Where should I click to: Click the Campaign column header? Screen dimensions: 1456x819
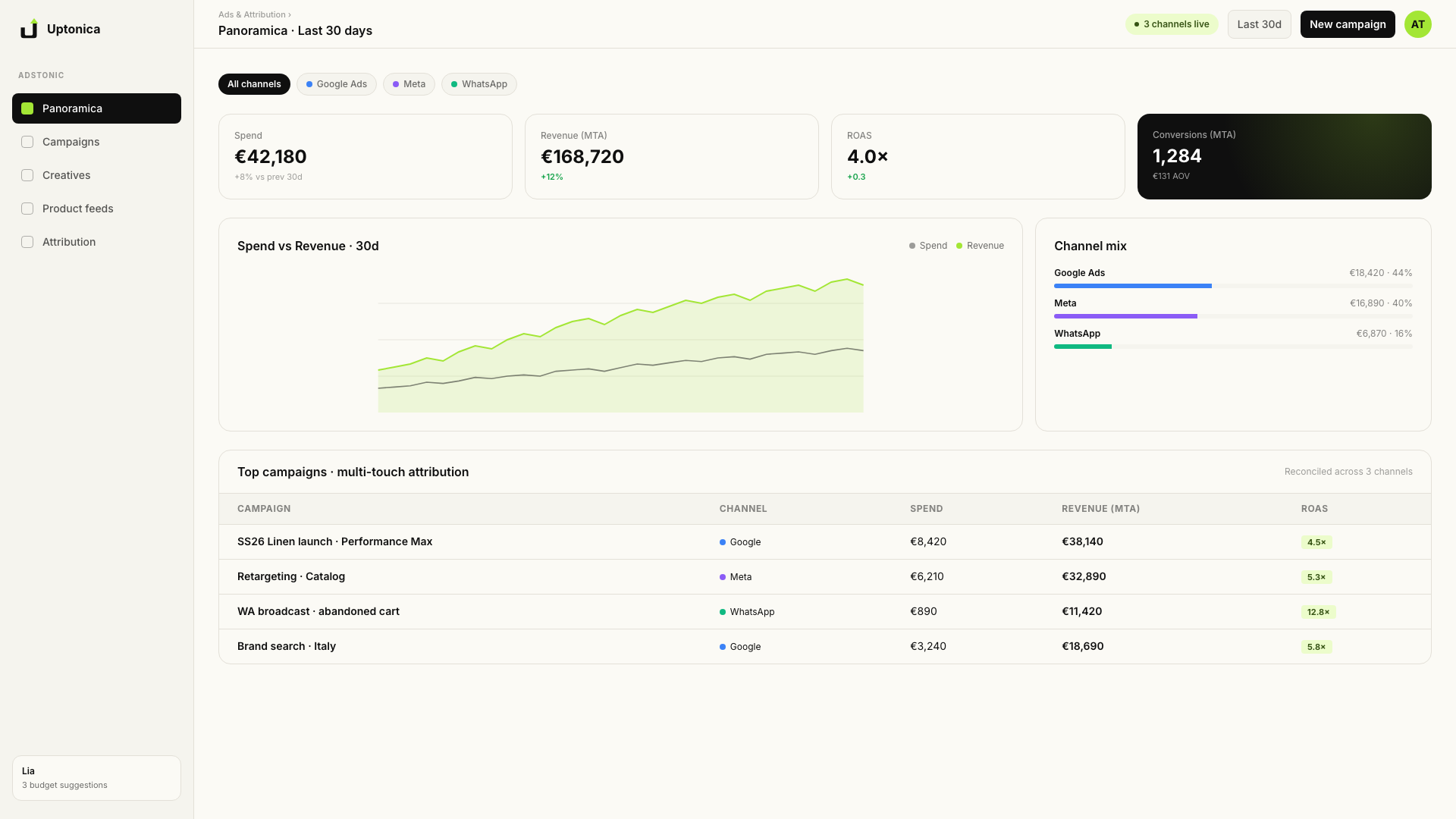(264, 509)
